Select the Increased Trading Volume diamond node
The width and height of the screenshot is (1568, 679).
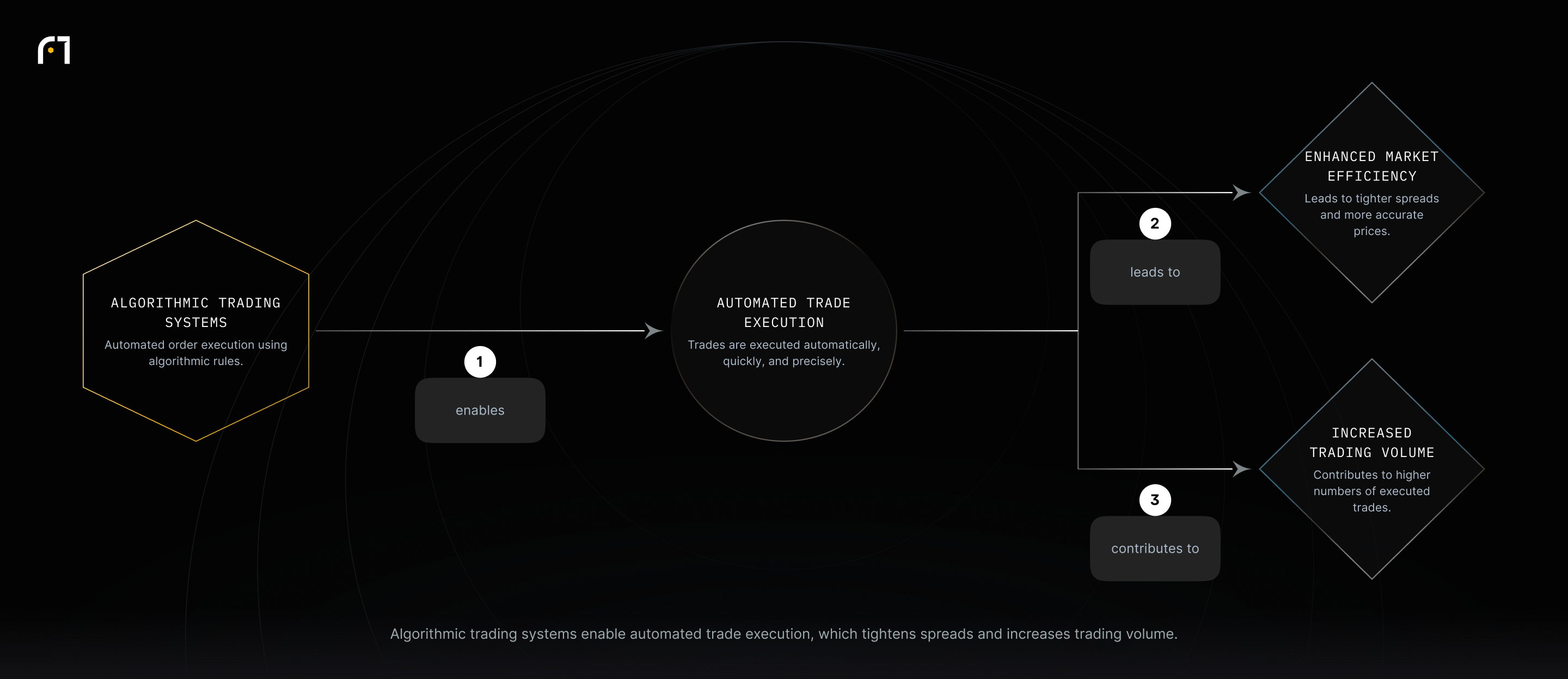1371,469
